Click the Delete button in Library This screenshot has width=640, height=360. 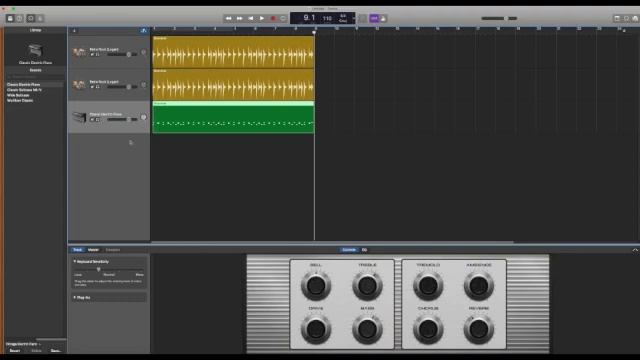click(x=36, y=351)
